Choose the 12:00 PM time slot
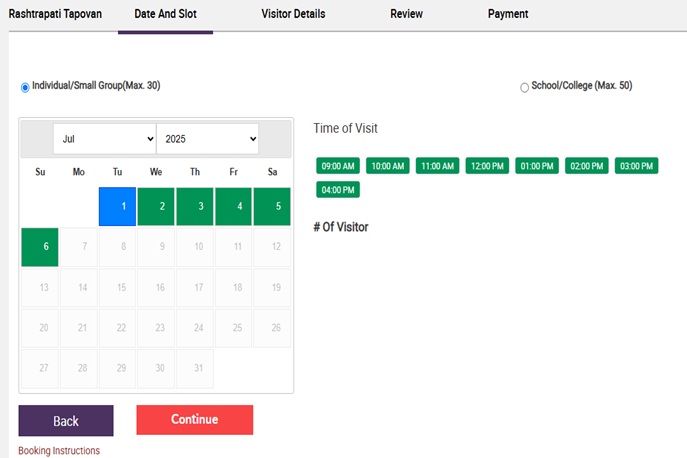The image size is (687, 458). click(487, 166)
